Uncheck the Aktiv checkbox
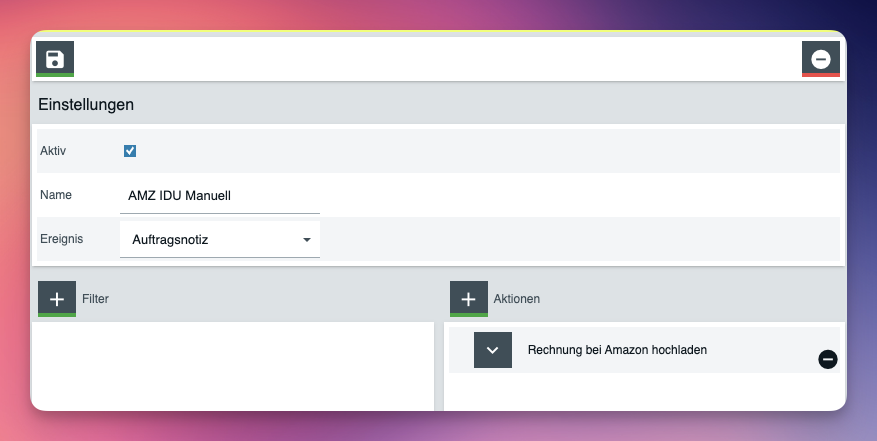 (x=130, y=151)
